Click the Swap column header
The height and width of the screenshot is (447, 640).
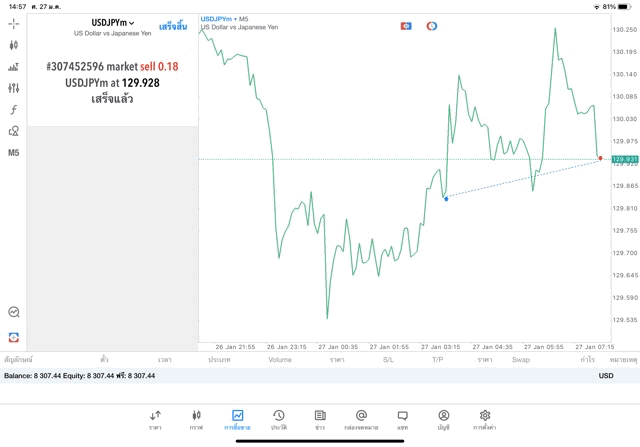(521, 360)
